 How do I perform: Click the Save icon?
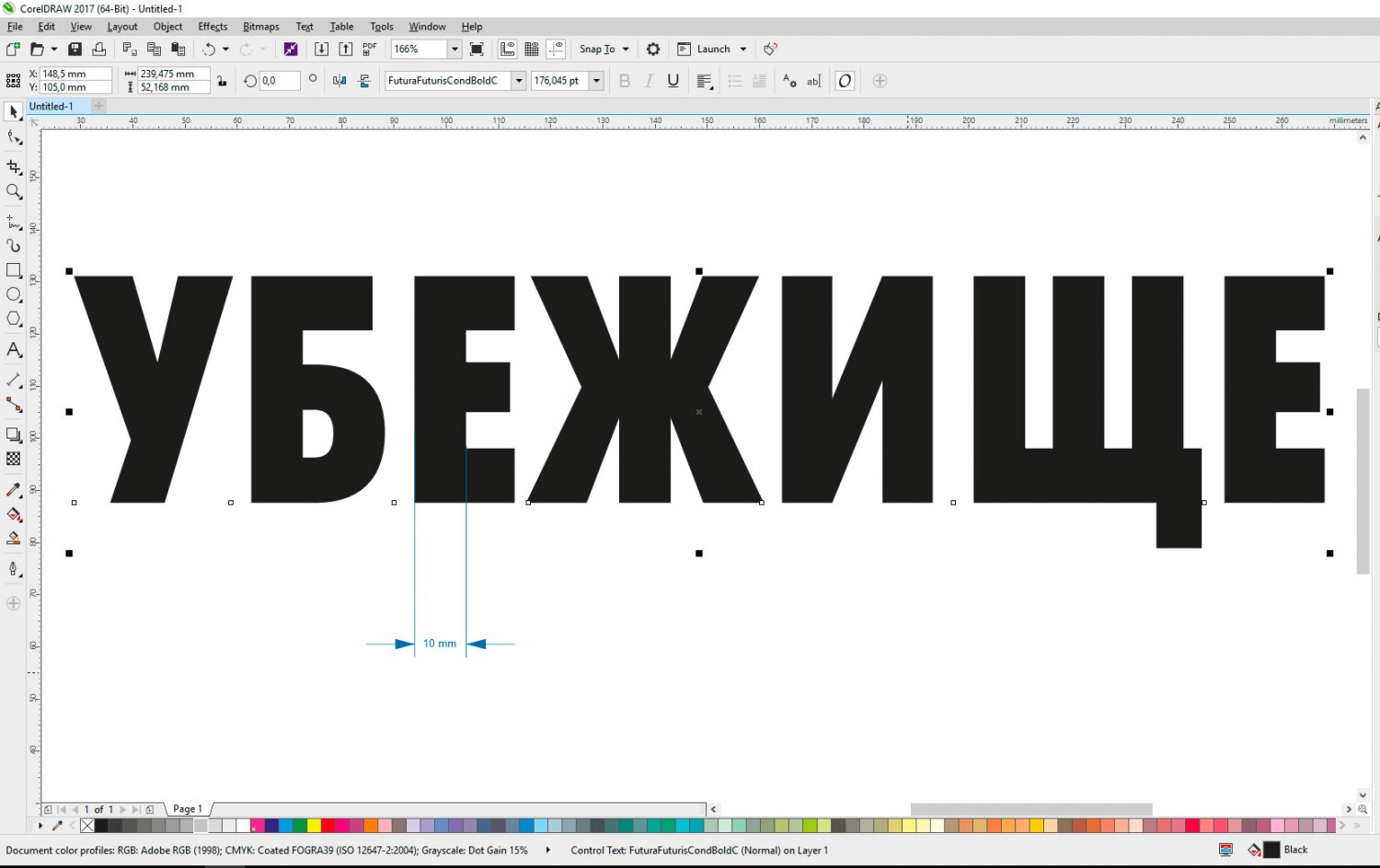click(x=75, y=49)
